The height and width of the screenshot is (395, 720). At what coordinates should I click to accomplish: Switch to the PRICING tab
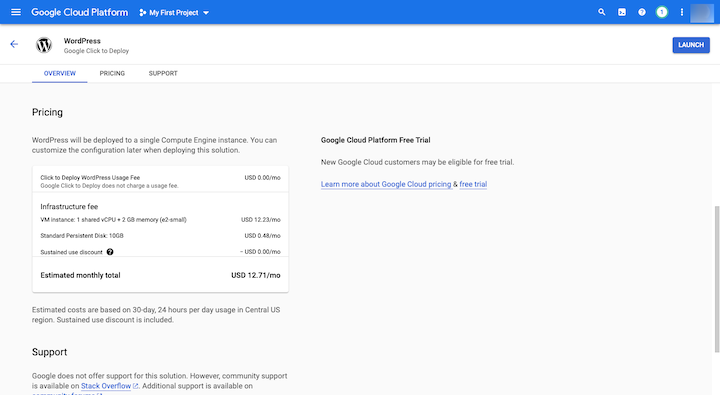point(112,73)
